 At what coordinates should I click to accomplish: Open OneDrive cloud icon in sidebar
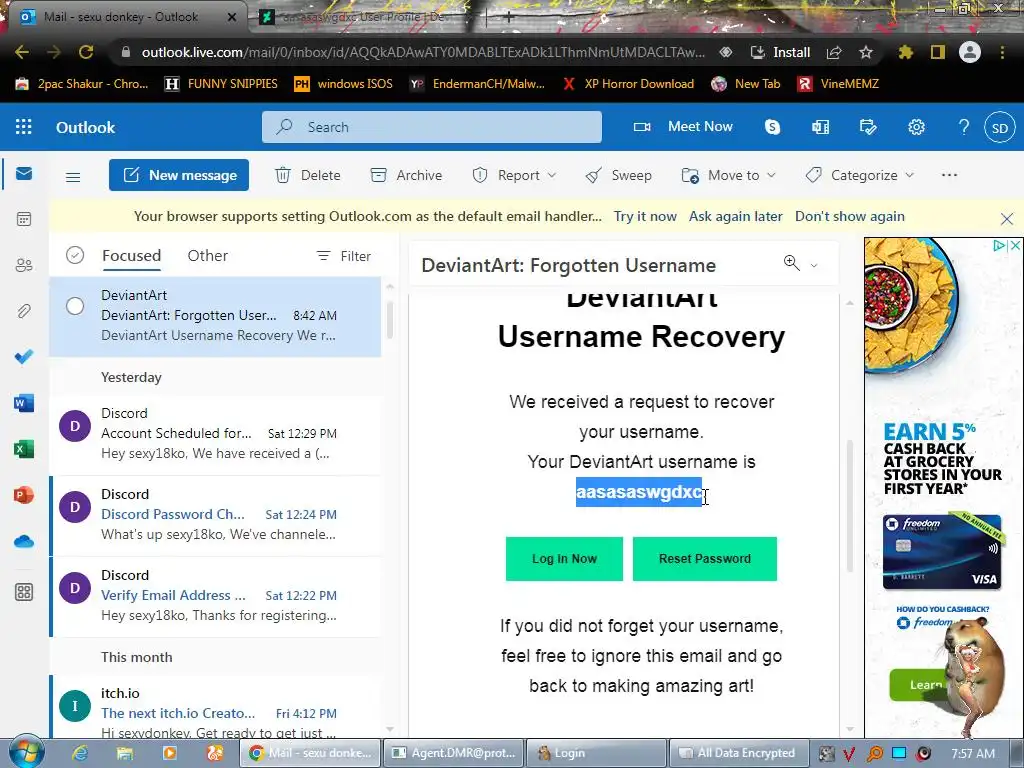[x=24, y=541]
